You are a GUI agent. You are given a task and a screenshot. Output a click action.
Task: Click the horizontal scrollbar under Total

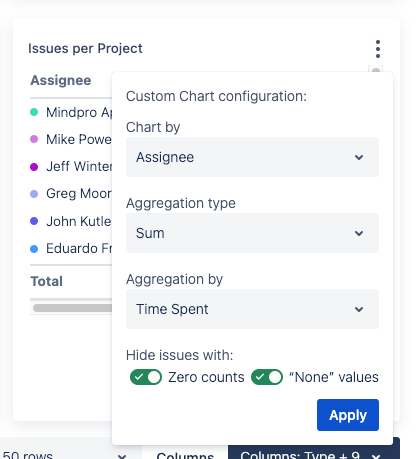pyautogui.click(x=72, y=308)
